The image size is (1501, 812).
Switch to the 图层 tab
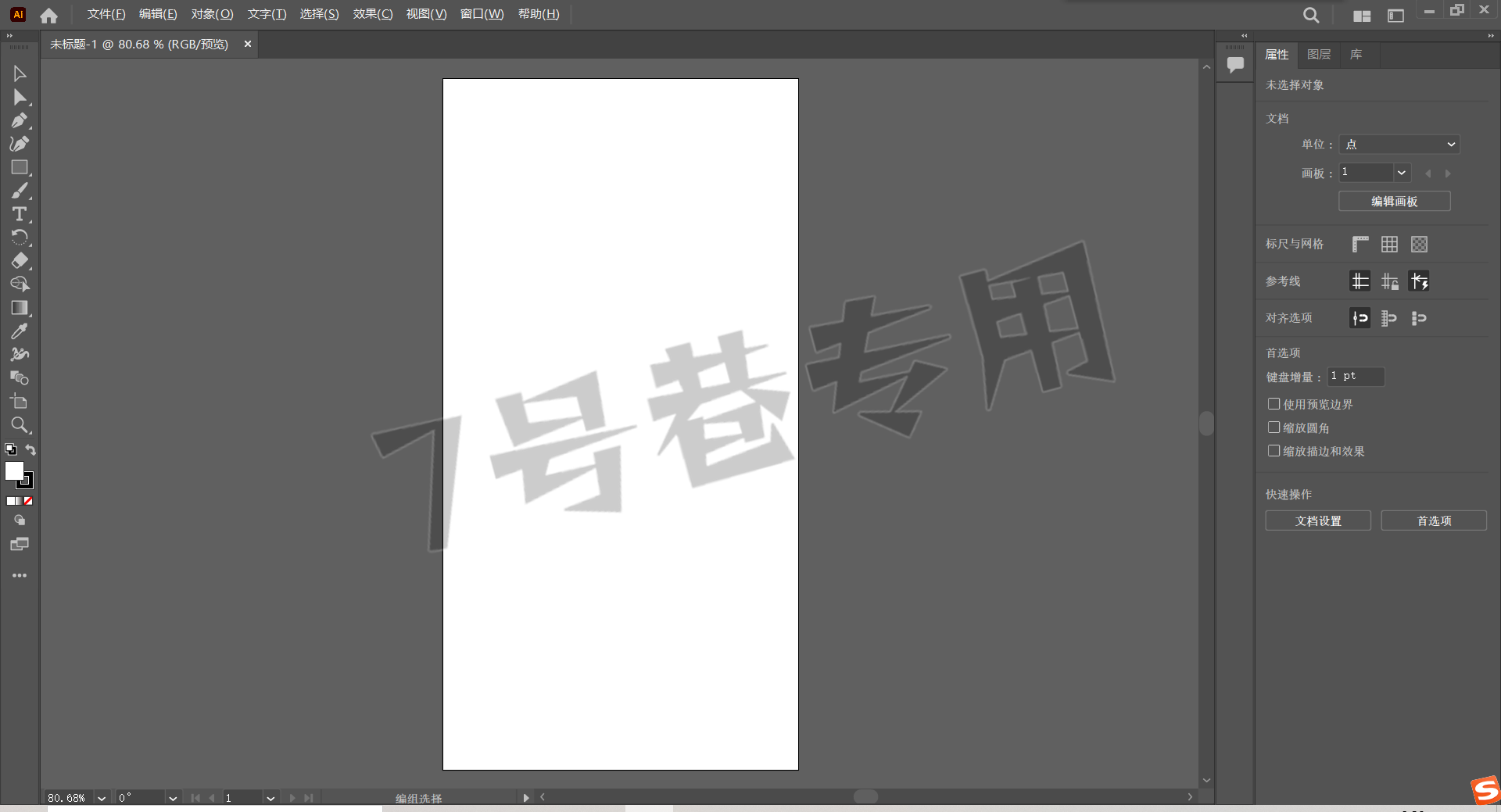tap(1319, 55)
